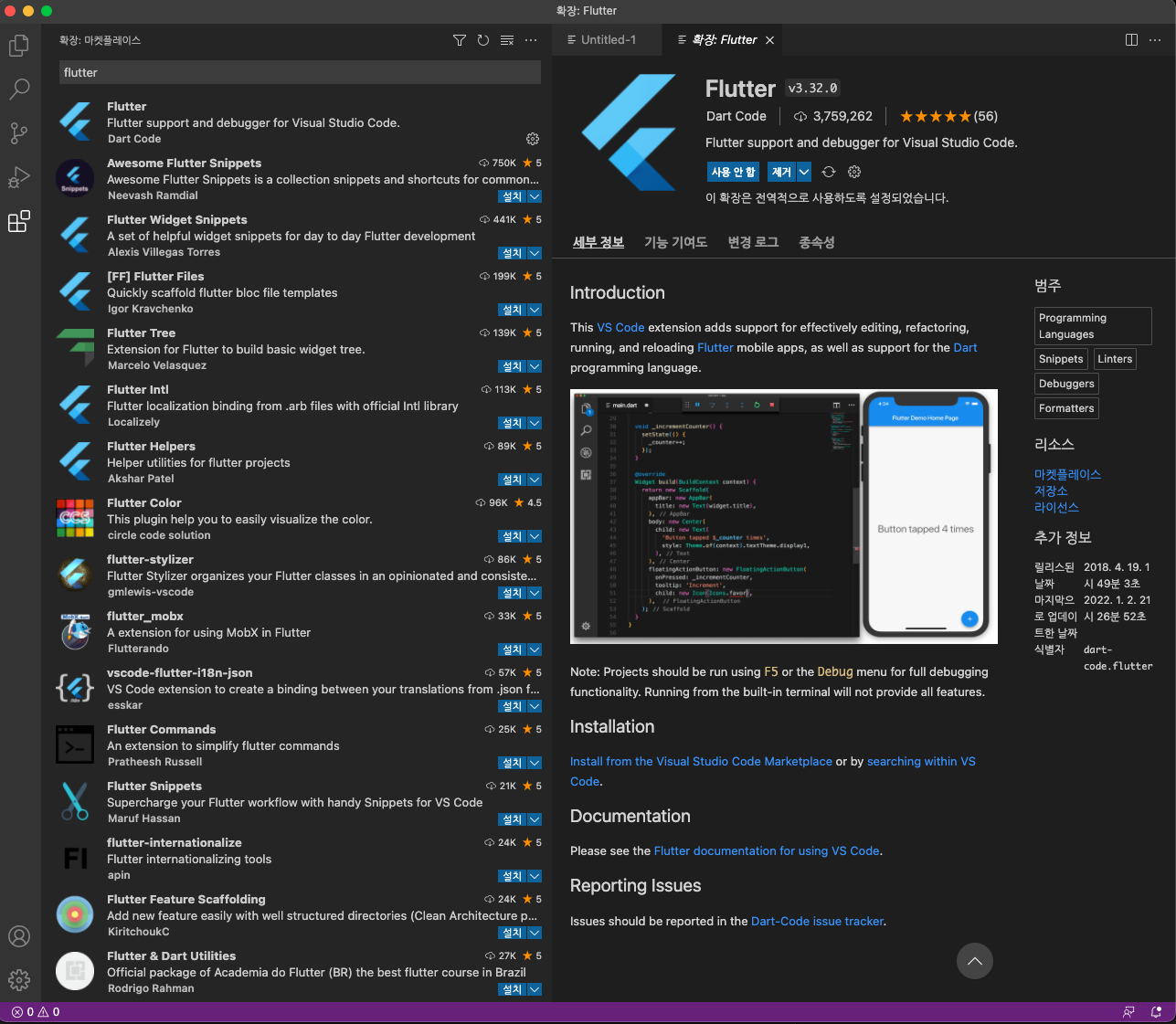Select the Linters category tag
1176x1024 pixels.
(1115, 359)
